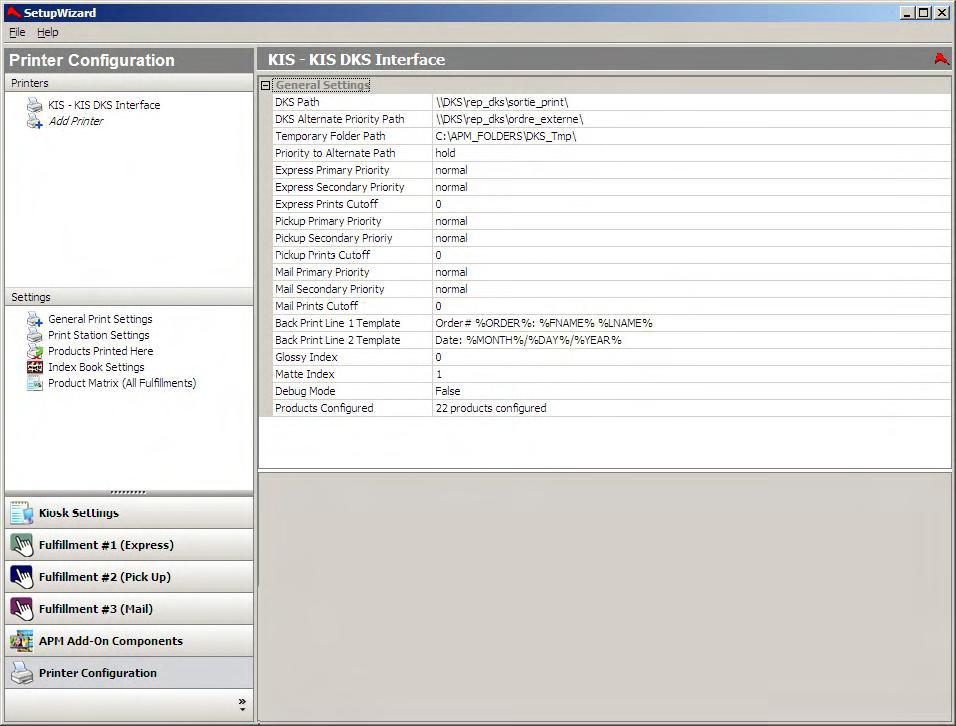Image resolution: width=956 pixels, height=726 pixels.
Task: Open General Print Settings
Action: pos(100,319)
